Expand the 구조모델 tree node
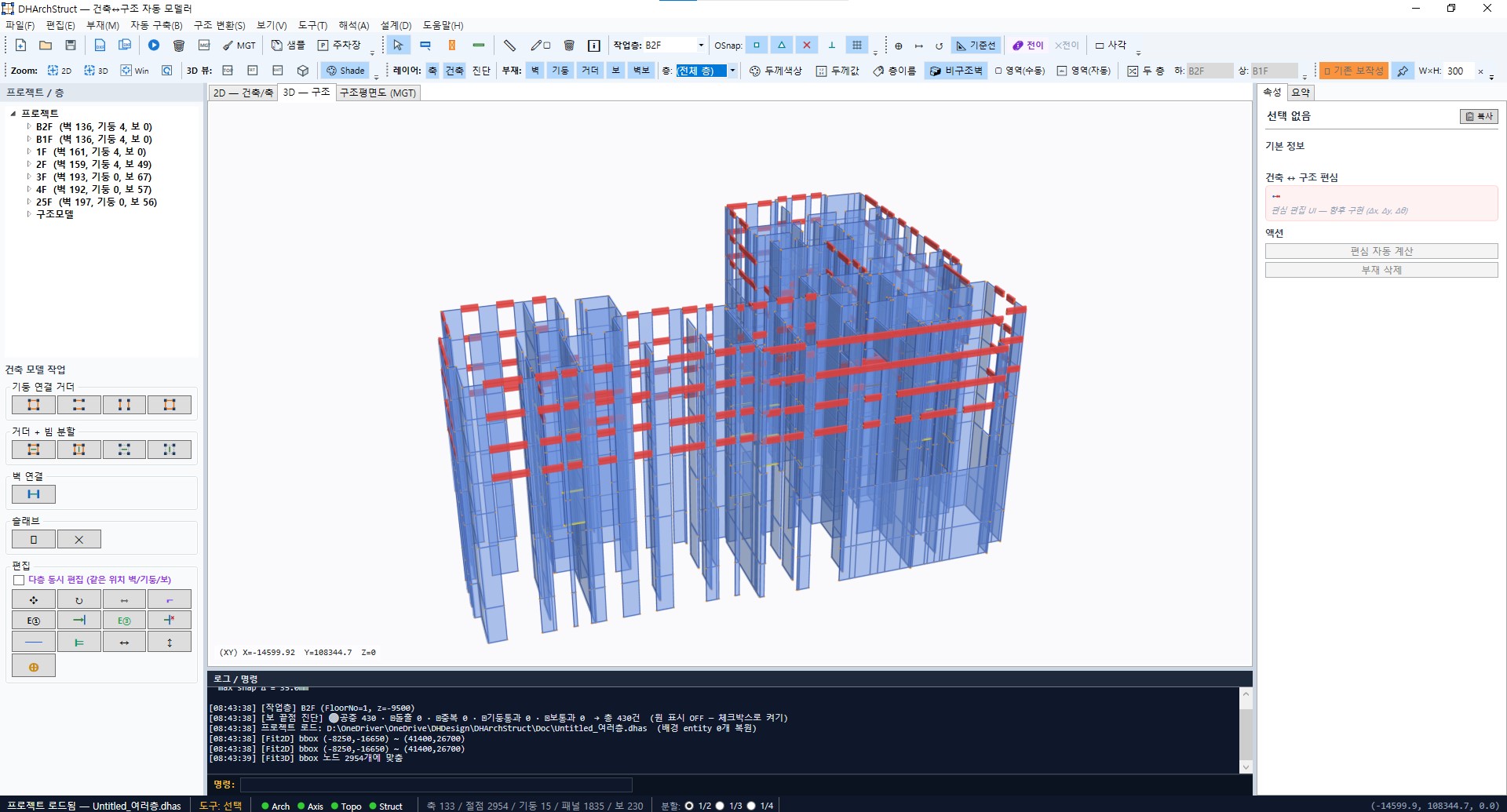This screenshot has width=1507, height=812. [29, 213]
